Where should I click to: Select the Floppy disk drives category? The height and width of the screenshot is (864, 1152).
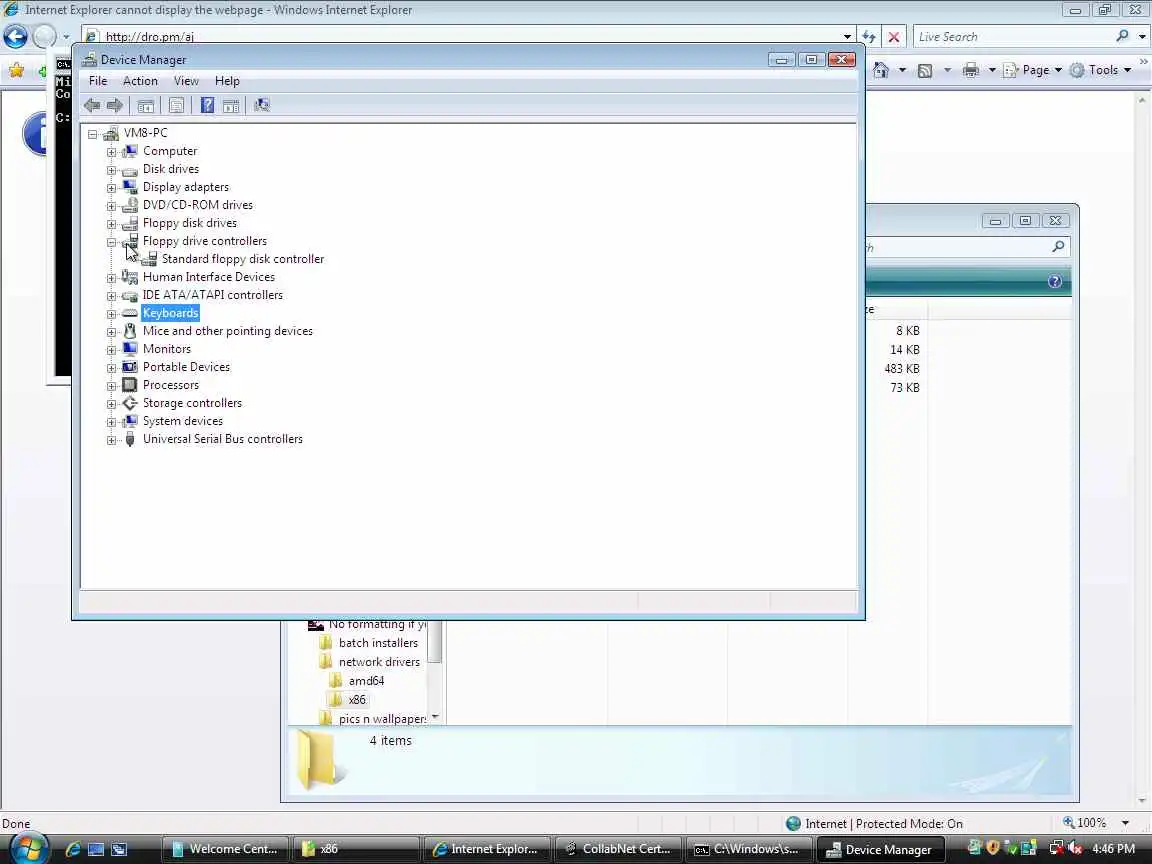tap(190, 223)
